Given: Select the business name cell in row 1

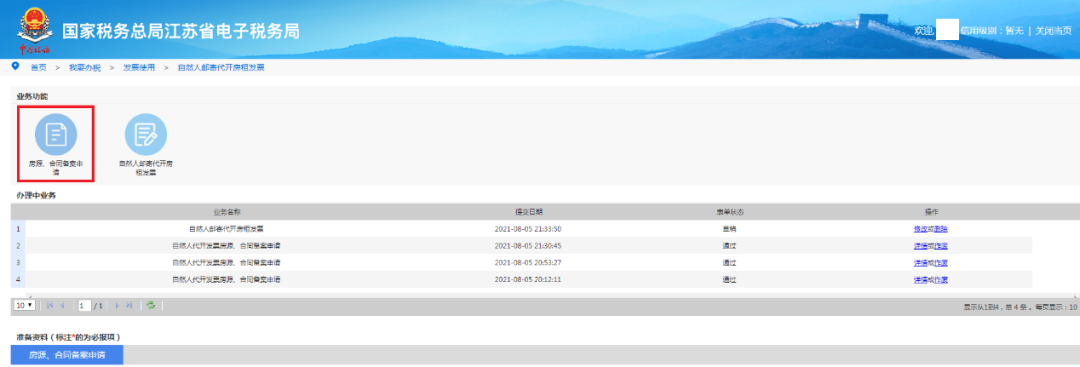Looking at the screenshot, I should (x=227, y=229).
